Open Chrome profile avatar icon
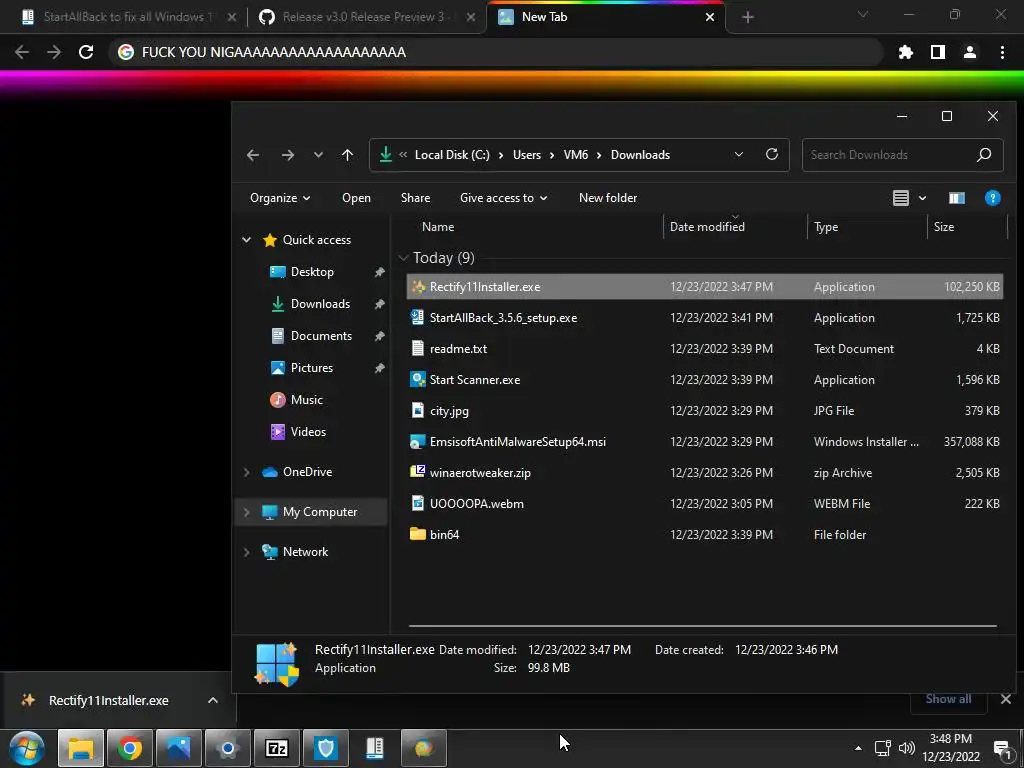Viewport: 1024px width, 768px height. (x=970, y=52)
